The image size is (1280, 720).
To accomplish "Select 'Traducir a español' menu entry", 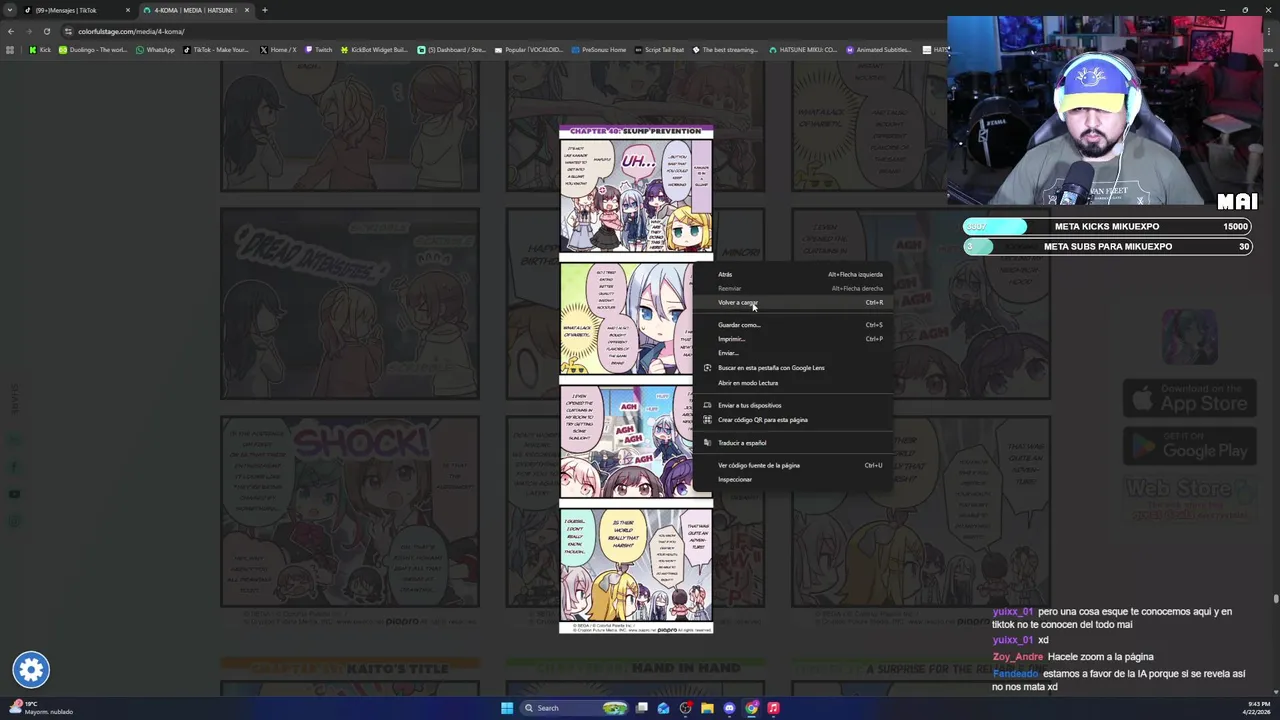I will click(794, 443).
